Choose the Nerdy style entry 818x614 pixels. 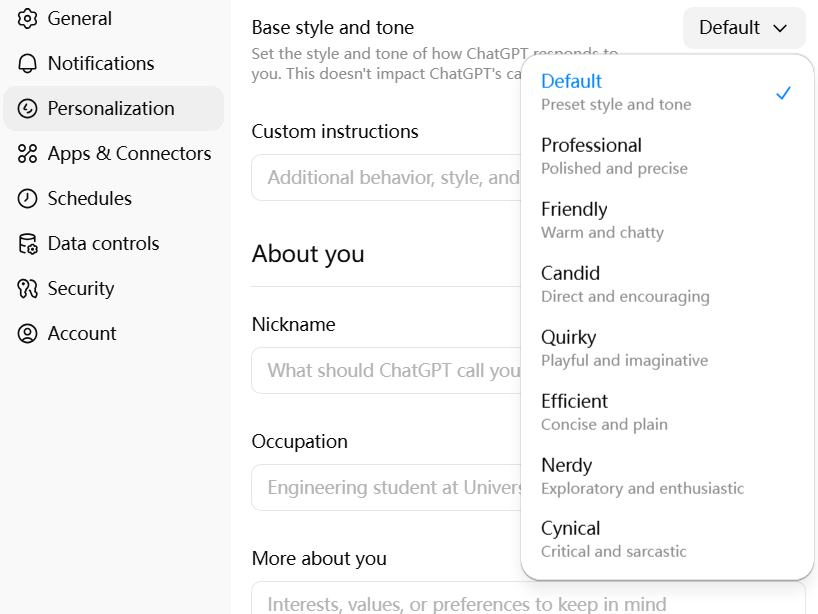[x=667, y=476]
